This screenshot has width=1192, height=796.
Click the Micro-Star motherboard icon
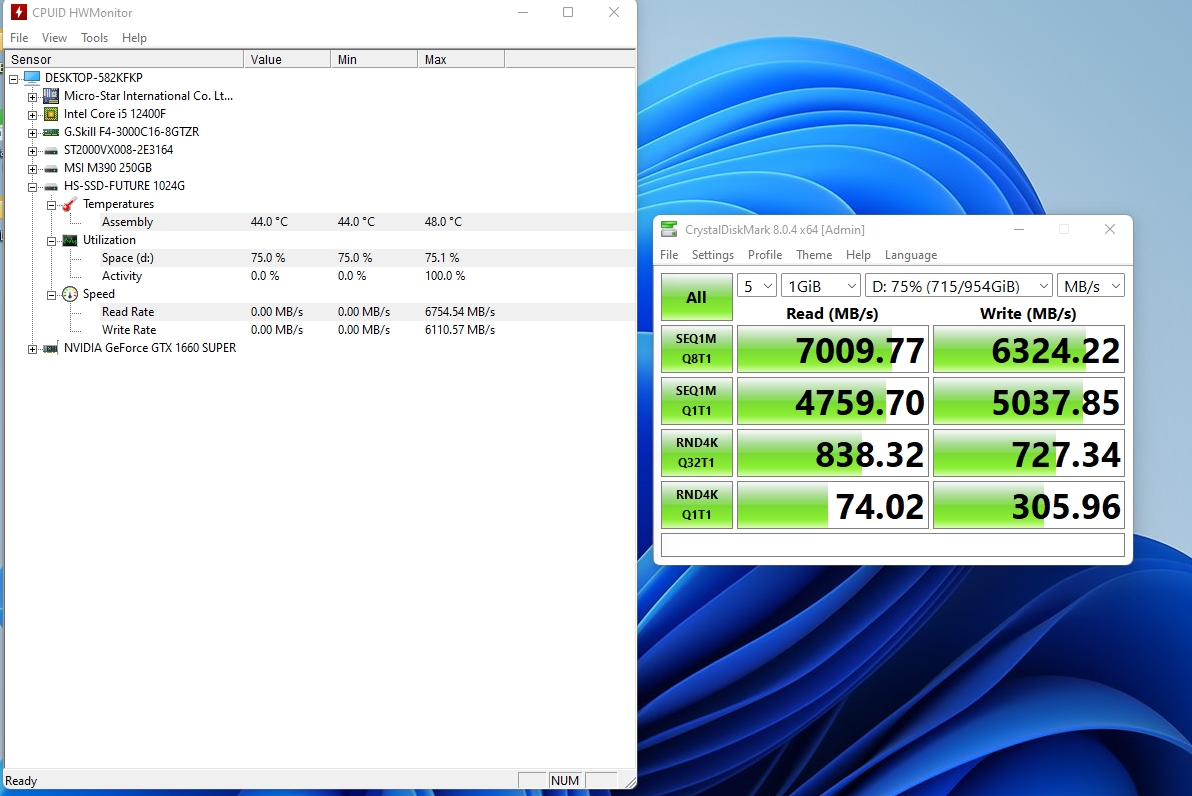(50, 96)
